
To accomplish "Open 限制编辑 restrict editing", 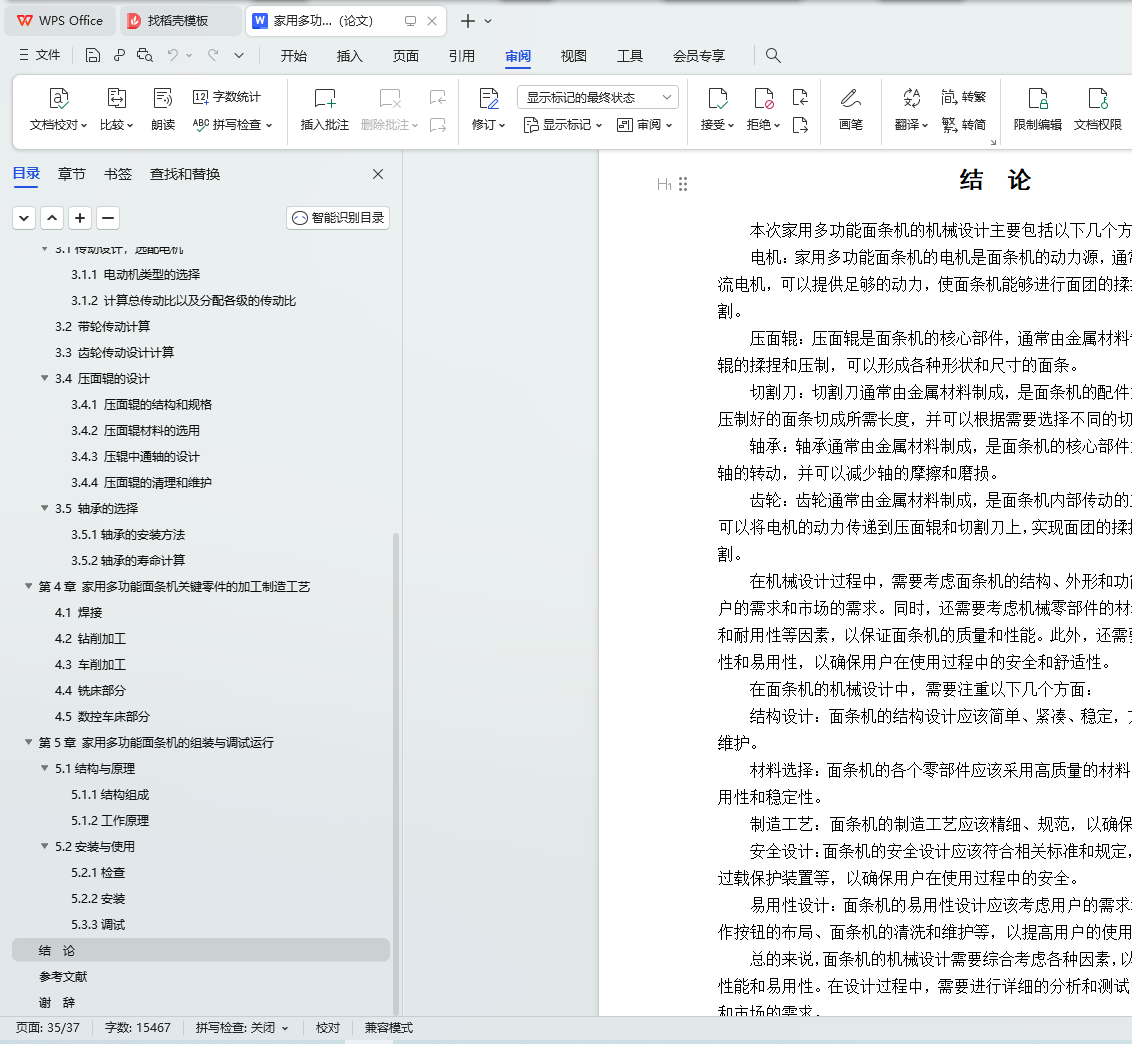I will point(1037,109).
